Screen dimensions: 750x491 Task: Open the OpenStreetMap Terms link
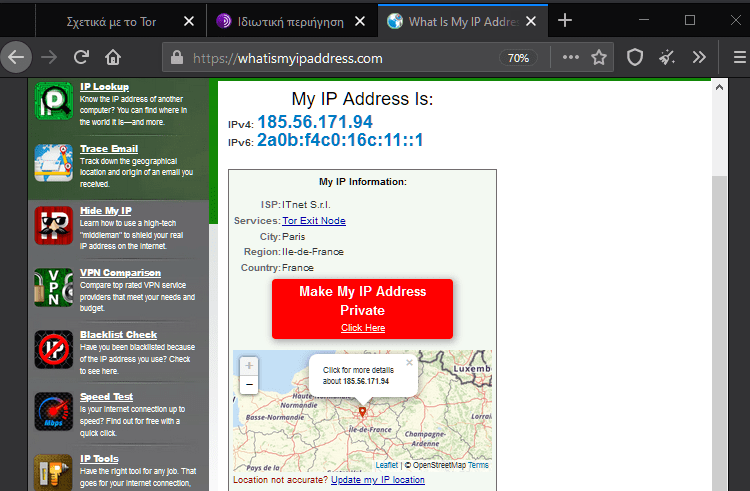click(x=478, y=465)
